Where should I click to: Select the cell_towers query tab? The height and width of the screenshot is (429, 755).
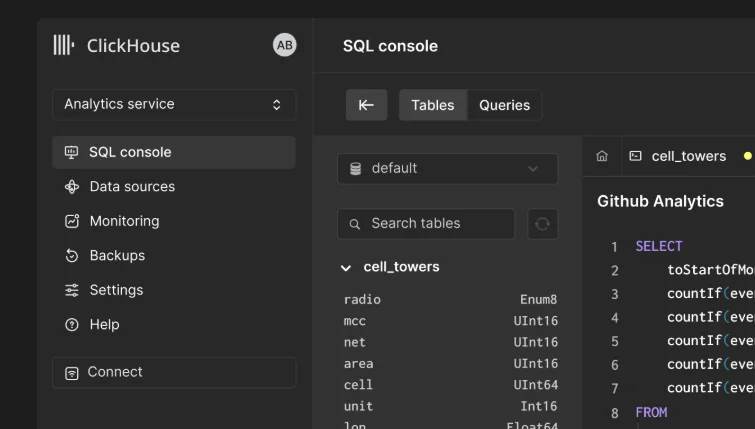[x=688, y=156]
